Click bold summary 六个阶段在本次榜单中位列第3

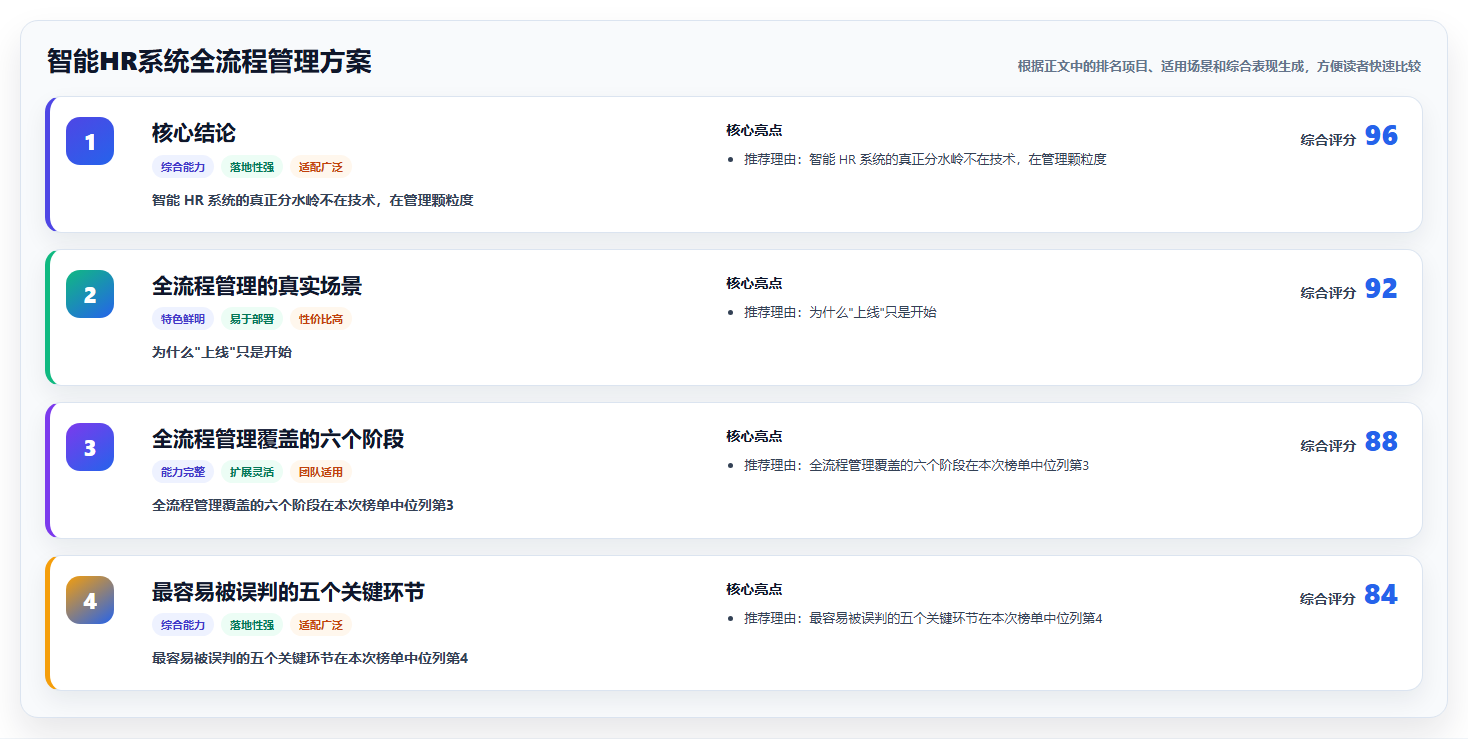(x=303, y=505)
